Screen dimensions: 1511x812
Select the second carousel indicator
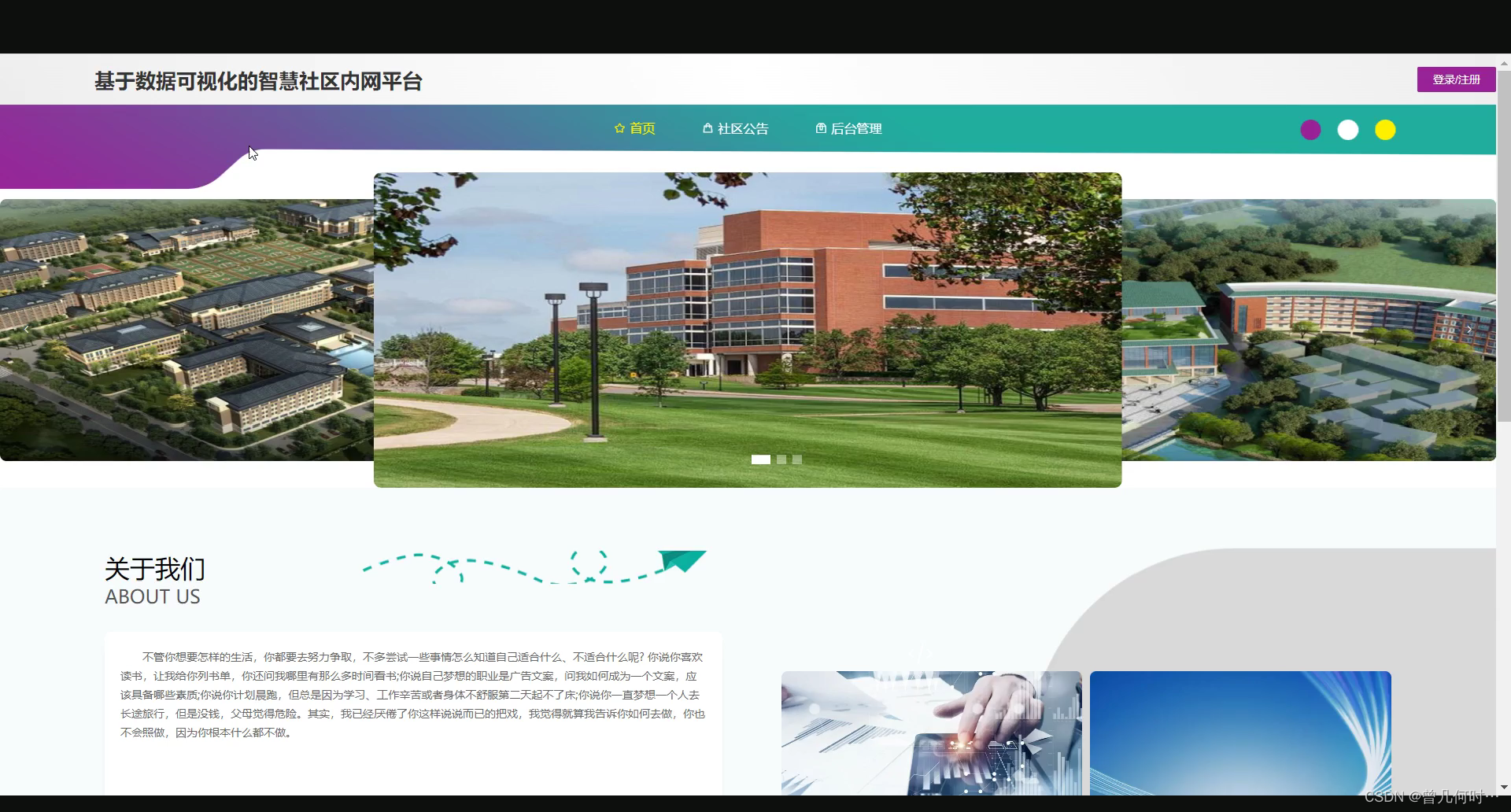point(781,460)
